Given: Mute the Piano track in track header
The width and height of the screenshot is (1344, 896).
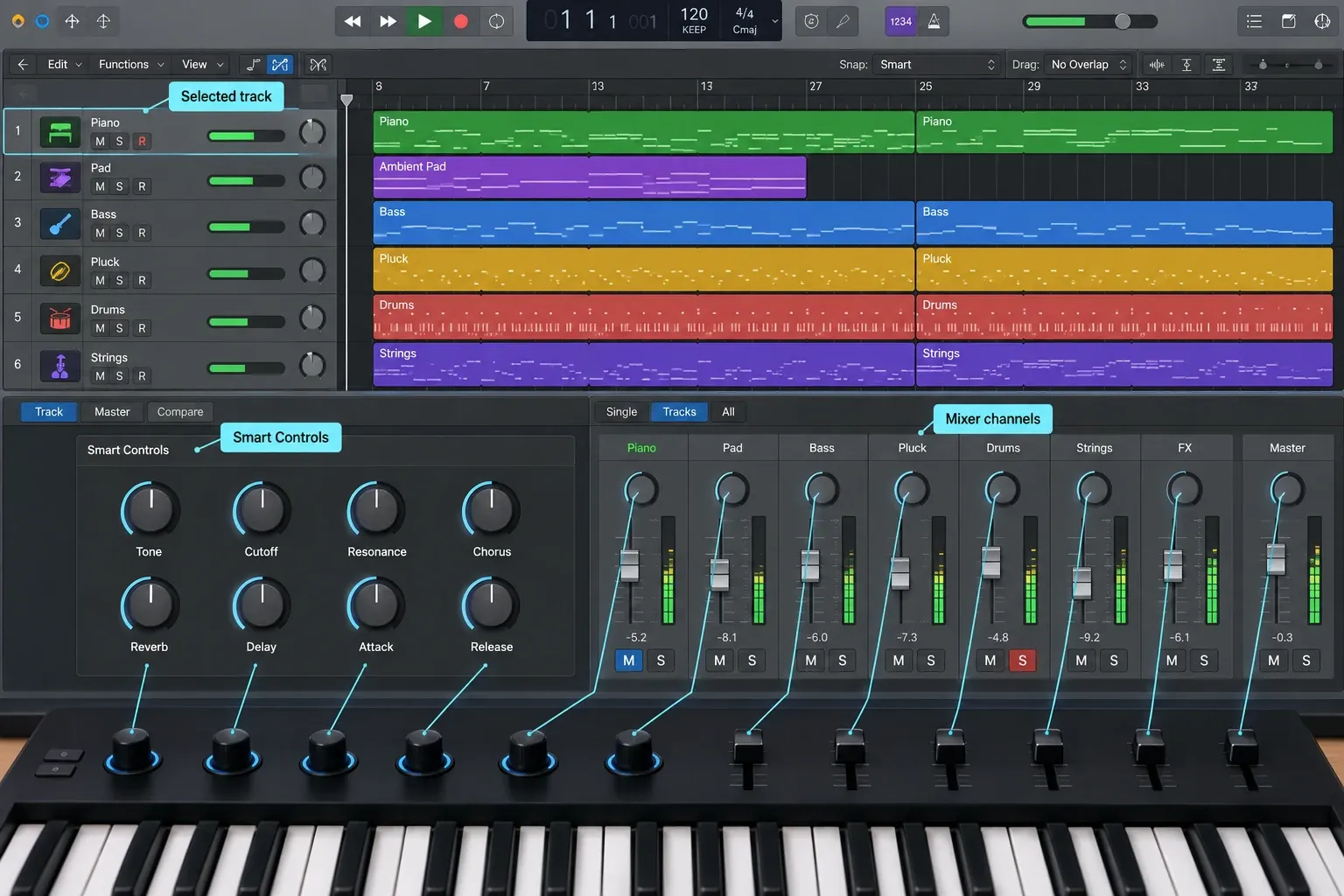Looking at the screenshot, I should [x=100, y=141].
